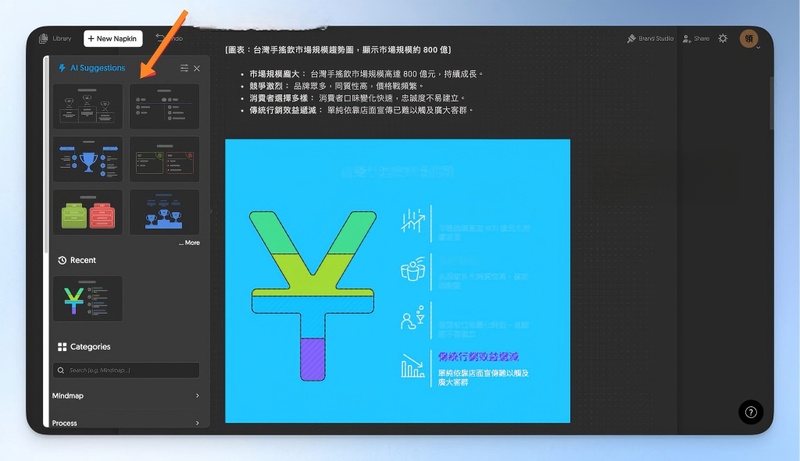Open the help question mark button
This screenshot has width=800, height=461.
(x=751, y=412)
